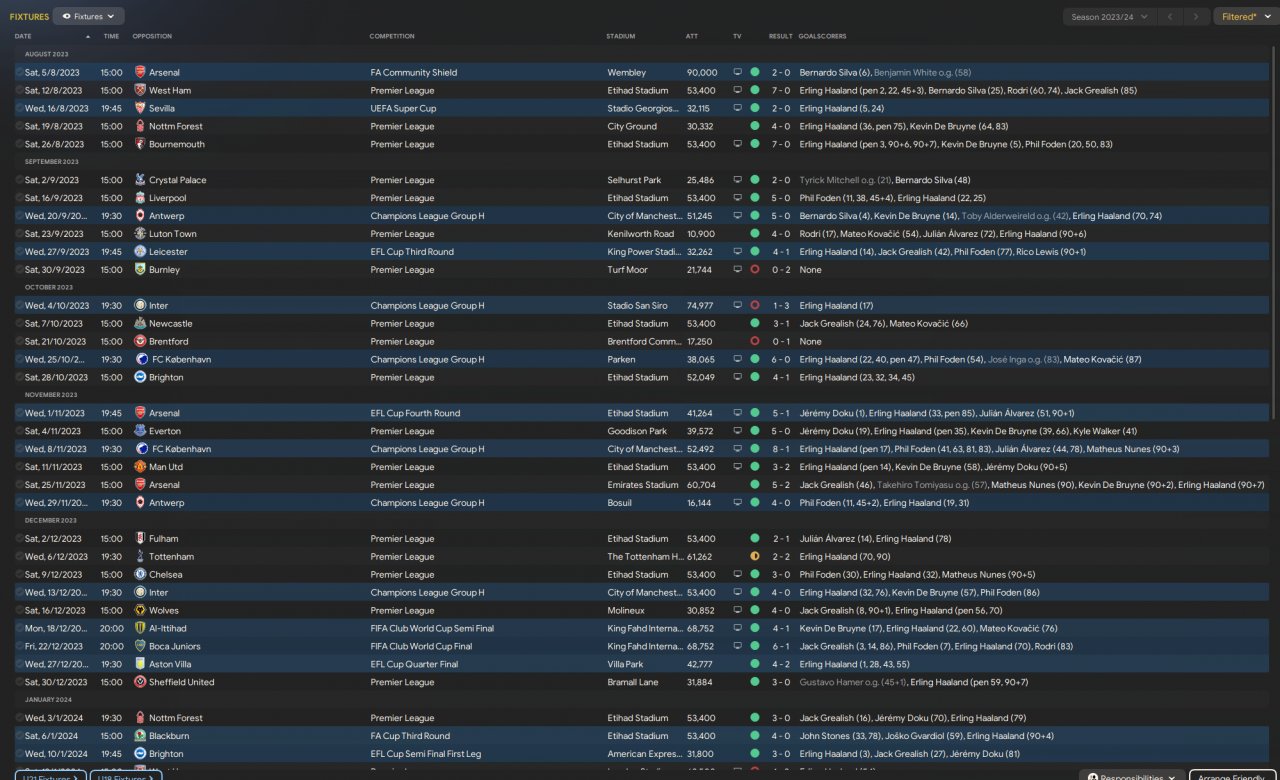Click the 0 - 2 result against Burnley

pos(780,271)
